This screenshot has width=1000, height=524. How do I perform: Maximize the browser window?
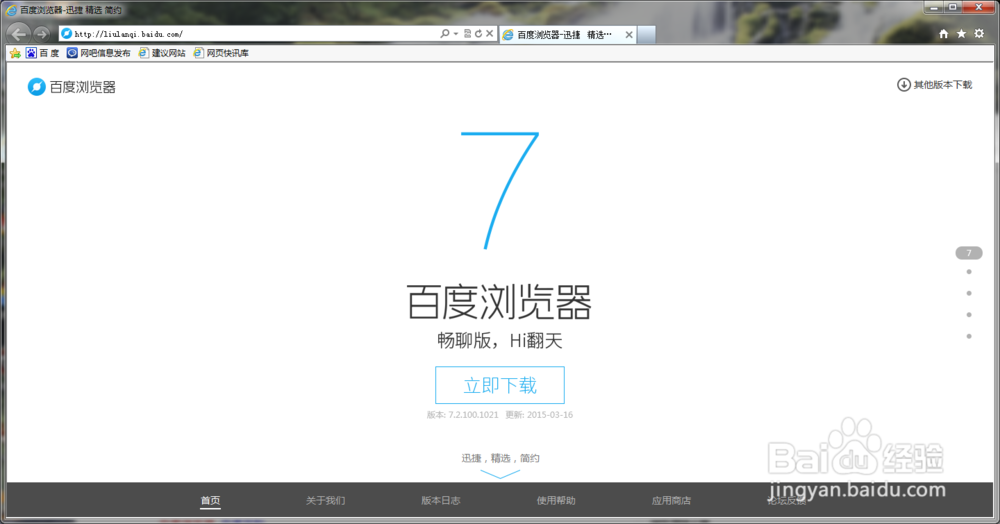953,8
